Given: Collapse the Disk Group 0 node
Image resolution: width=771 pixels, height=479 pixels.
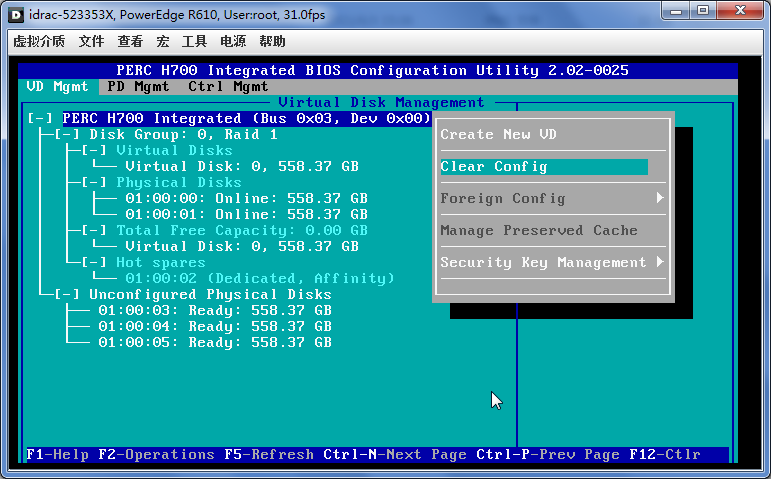Looking at the screenshot, I should tap(67, 135).
